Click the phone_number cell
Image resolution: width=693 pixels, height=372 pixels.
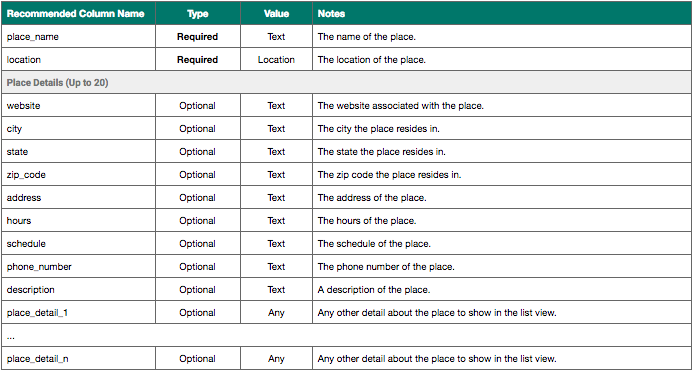pos(78,266)
